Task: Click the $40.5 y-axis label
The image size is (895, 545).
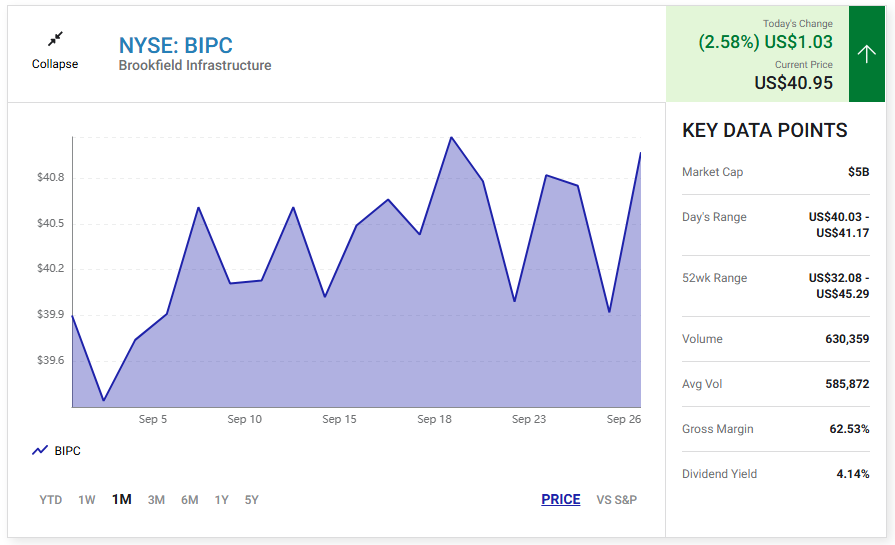Action: pyautogui.click(x=51, y=223)
